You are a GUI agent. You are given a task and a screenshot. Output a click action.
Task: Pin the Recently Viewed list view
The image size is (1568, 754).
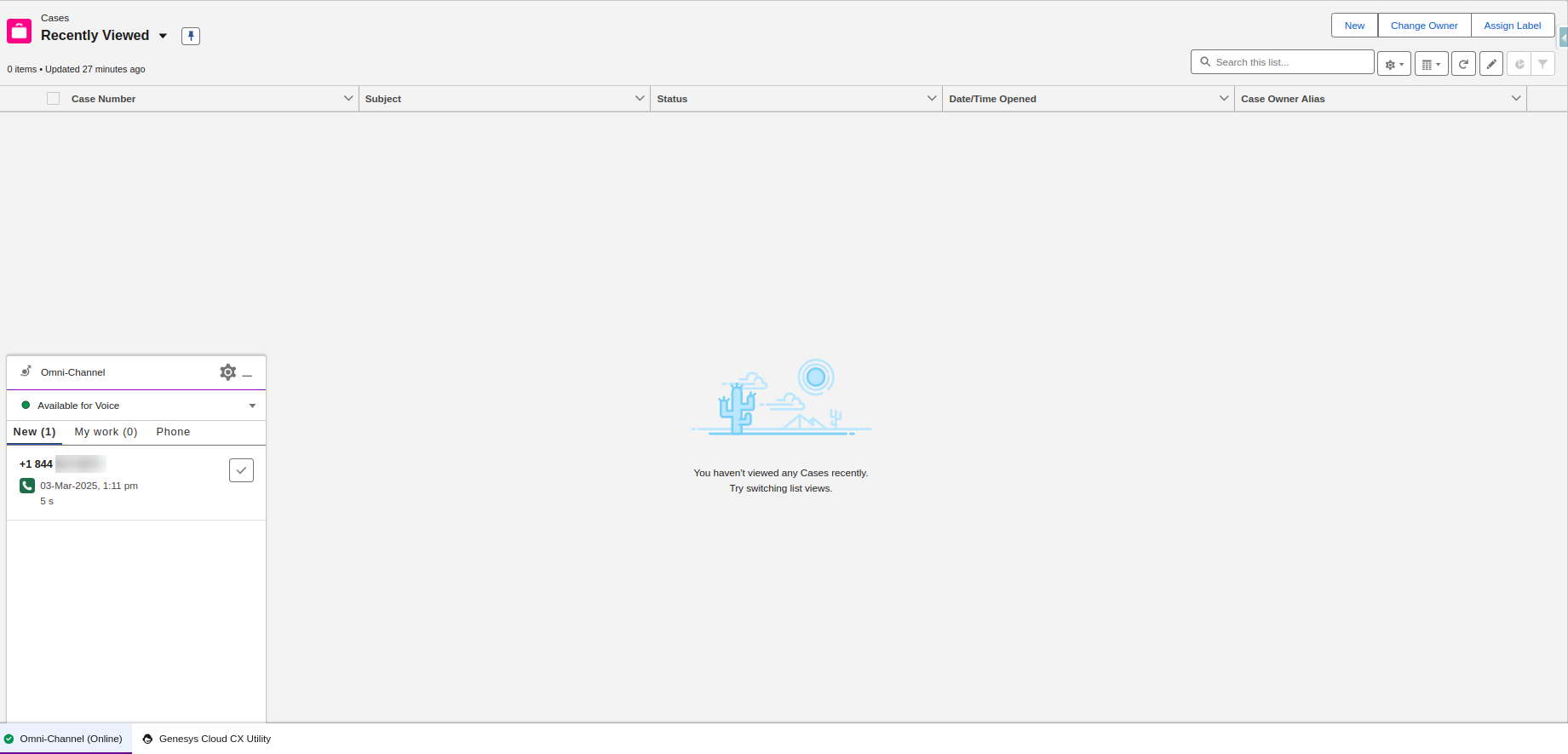(191, 36)
